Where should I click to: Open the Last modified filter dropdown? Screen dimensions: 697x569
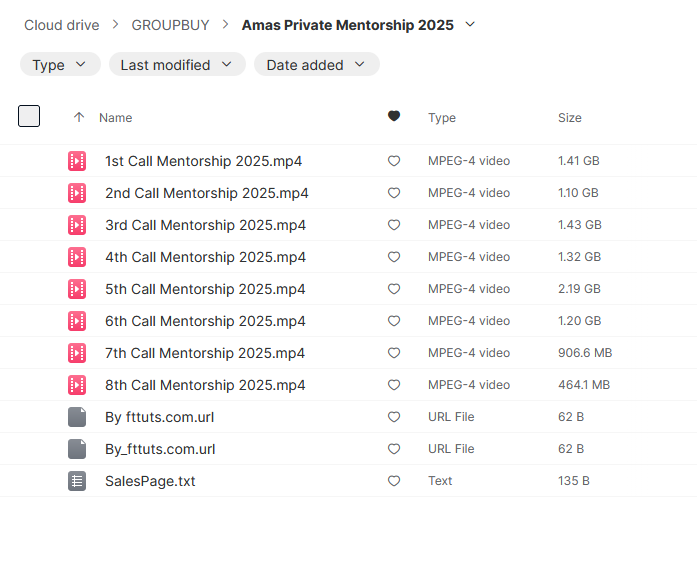(176, 65)
